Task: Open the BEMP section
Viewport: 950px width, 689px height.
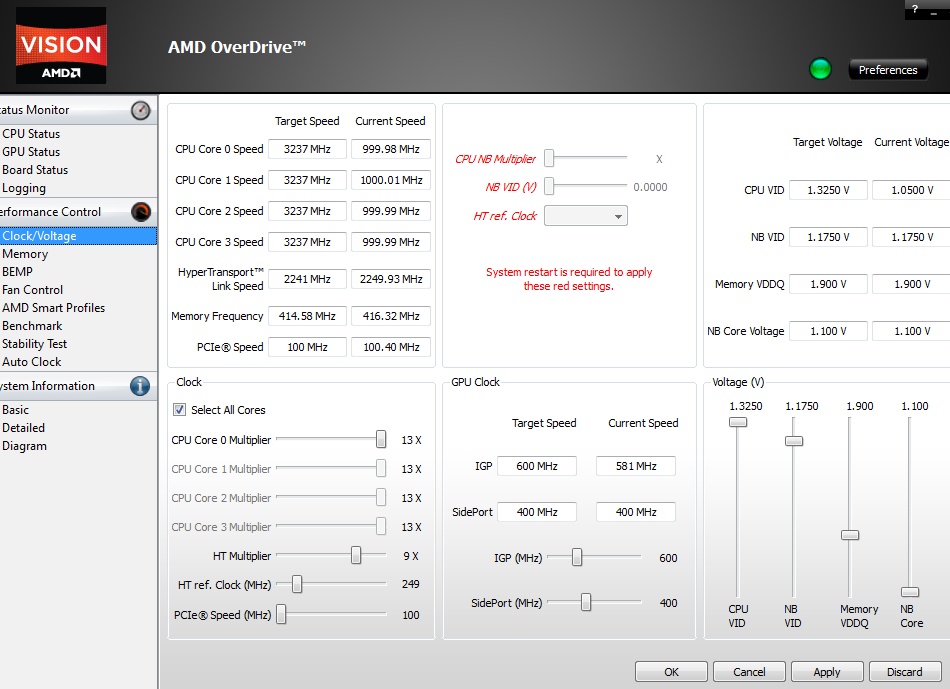Action: [x=17, y=272]
